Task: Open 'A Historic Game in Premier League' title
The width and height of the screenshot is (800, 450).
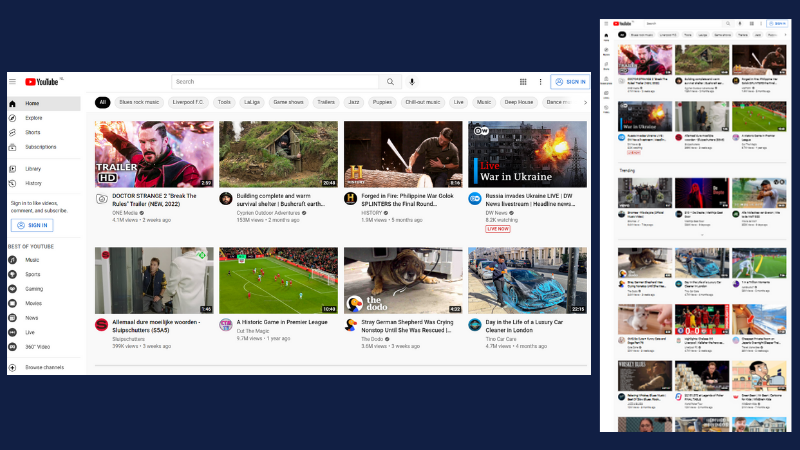Action: pos(282,322)
